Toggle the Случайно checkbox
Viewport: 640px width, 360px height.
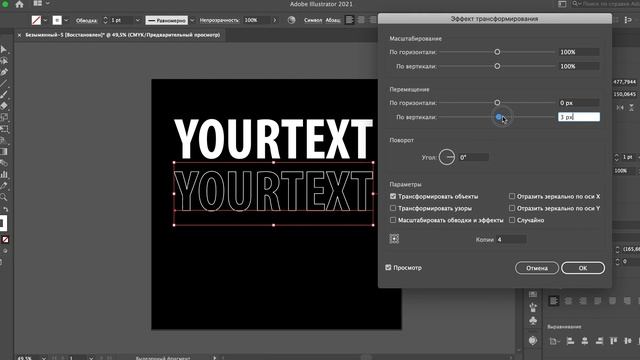tap(512, 220)
